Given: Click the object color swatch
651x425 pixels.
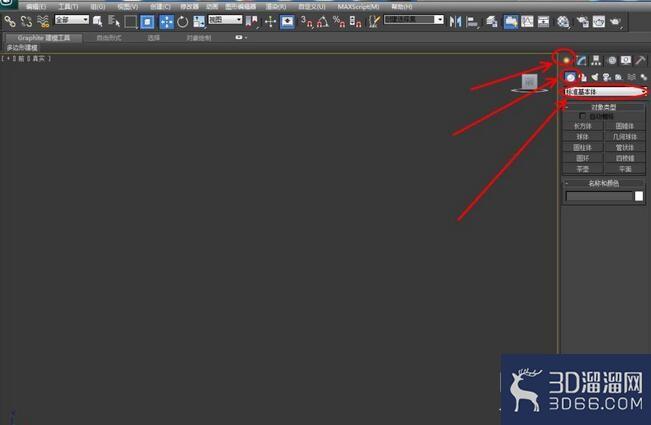Looking at the screenshot, I should coord(639,196).
